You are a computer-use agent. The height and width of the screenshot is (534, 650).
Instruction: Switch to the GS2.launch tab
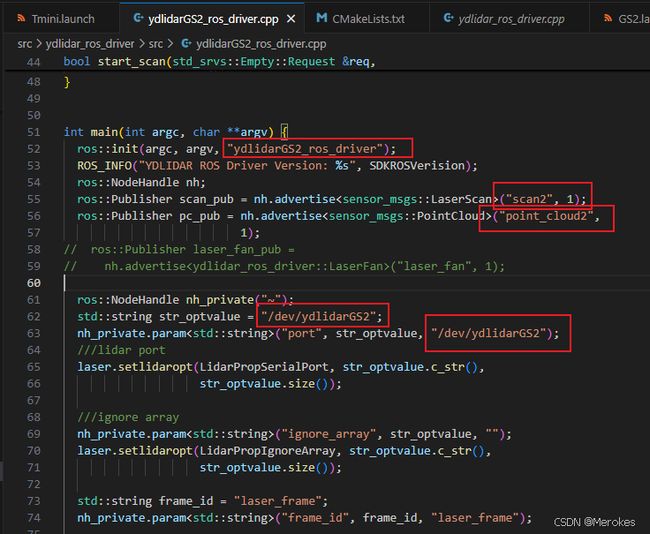tap(633, 19)
